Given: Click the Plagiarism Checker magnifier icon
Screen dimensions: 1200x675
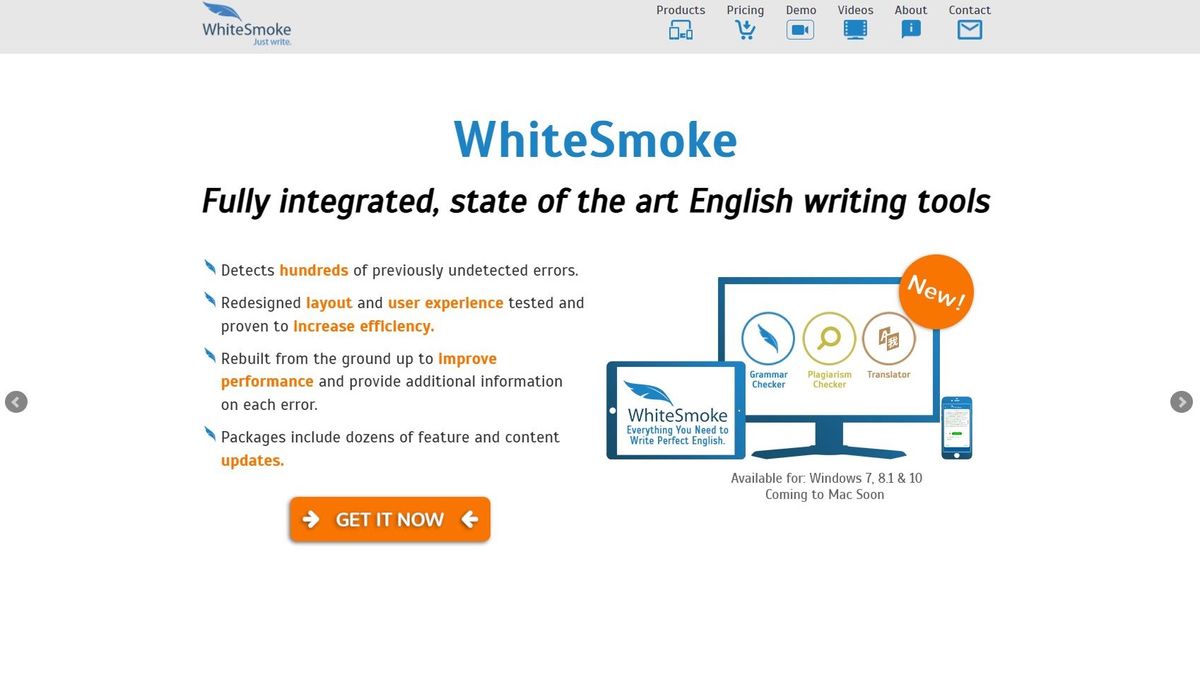Looking at the screenshot, I should pos(829,337).
